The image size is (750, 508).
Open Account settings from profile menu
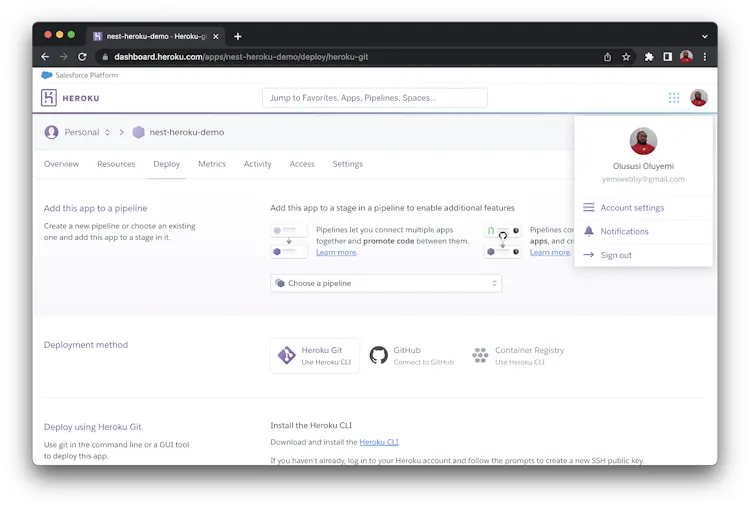pyautogui.click(x=643, y=208)
